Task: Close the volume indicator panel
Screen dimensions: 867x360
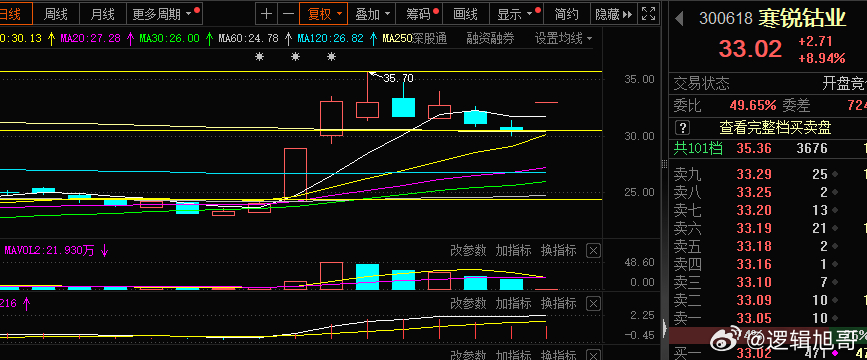Action: tap(593, 251)
